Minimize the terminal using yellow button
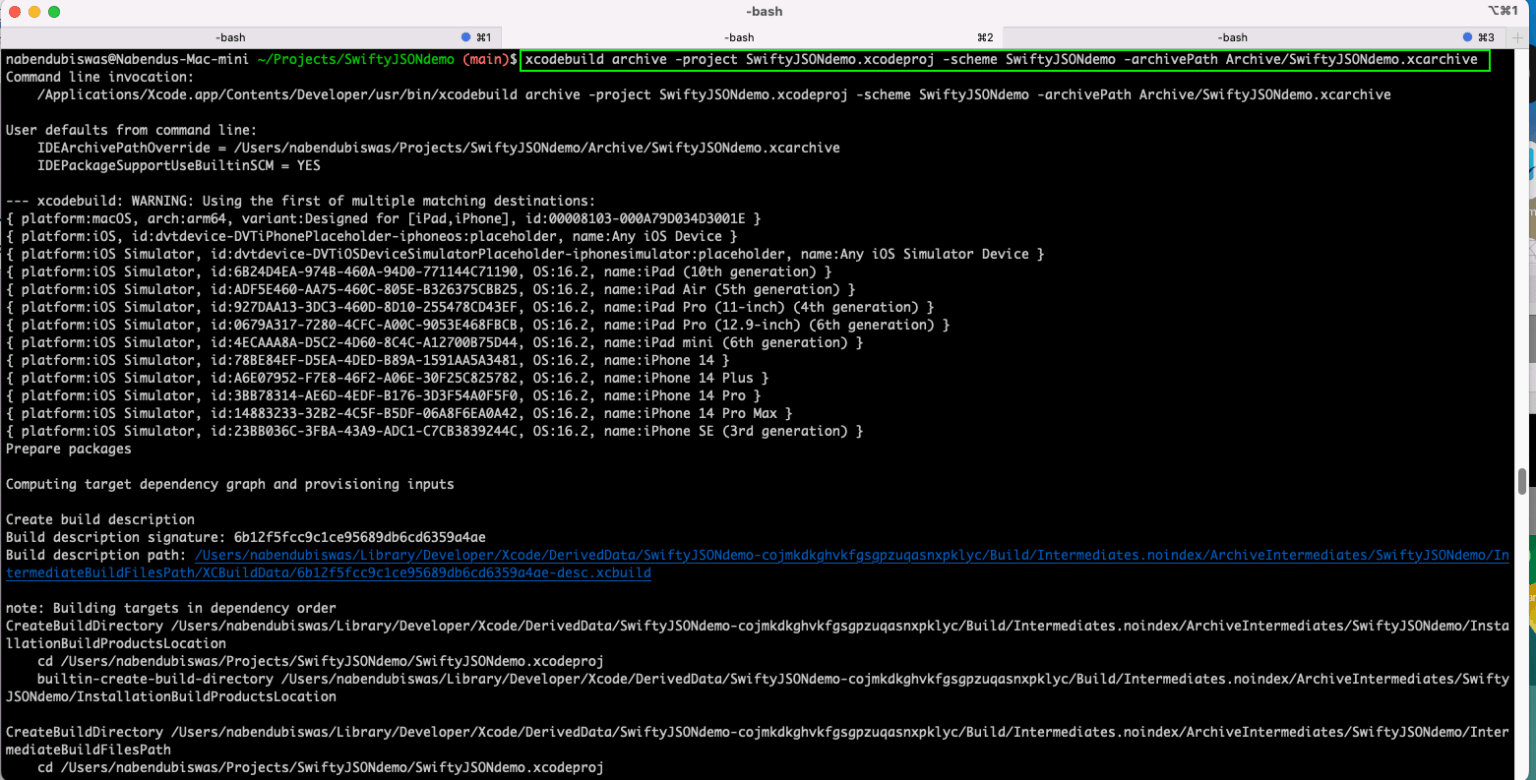The height and width of the screenshot is (780, 1536). coord(34,11)
